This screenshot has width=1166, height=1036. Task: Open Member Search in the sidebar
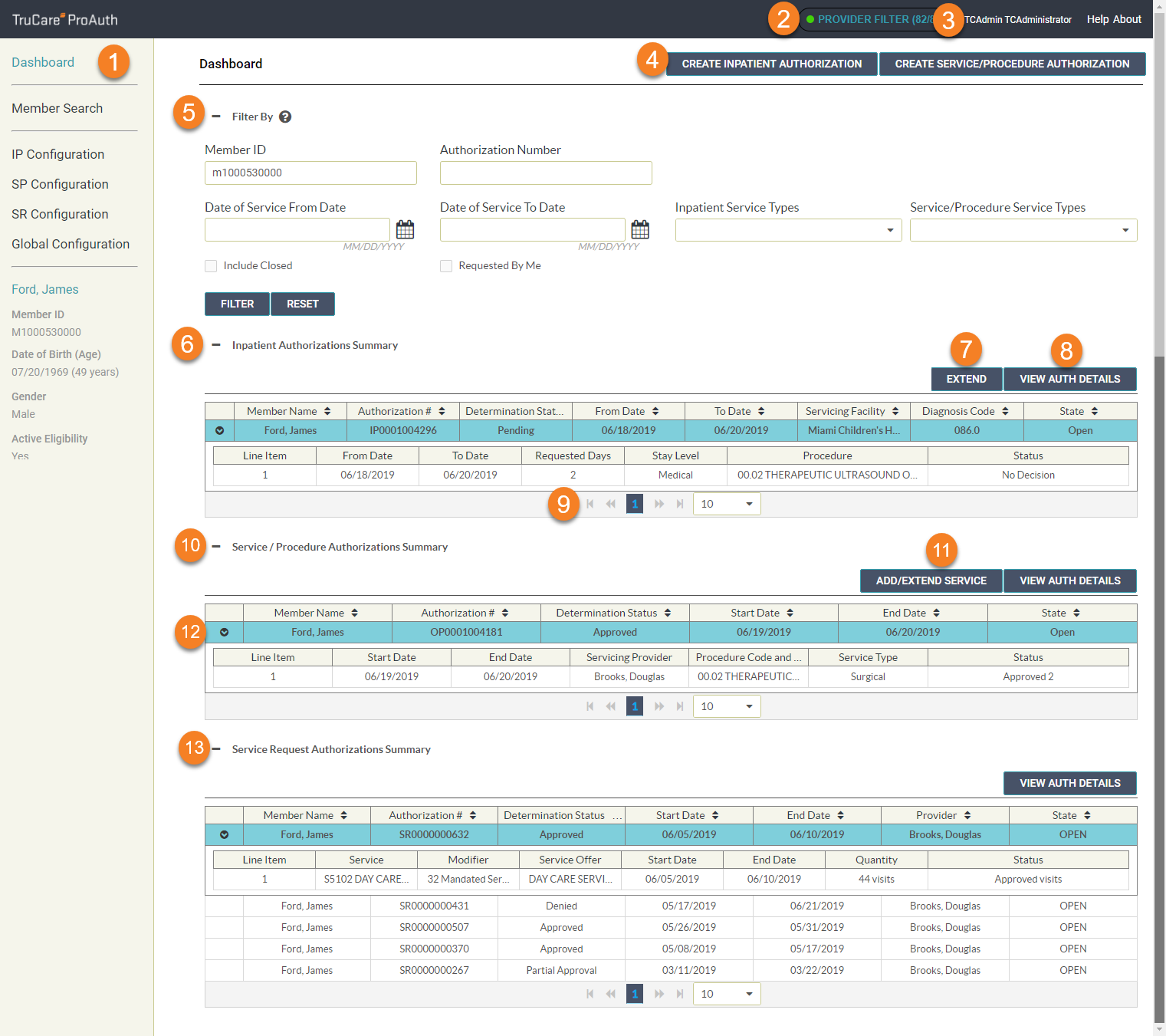pyautogui.click(x=57, y=108)
